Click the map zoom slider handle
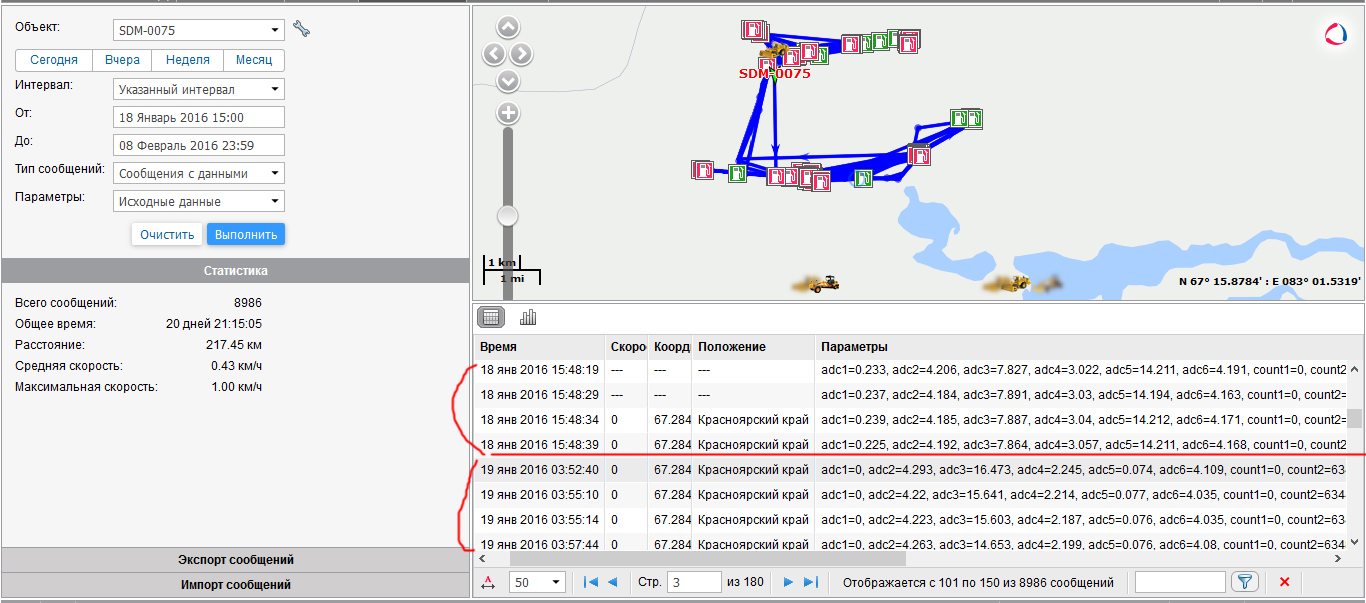 click(508, 216)
